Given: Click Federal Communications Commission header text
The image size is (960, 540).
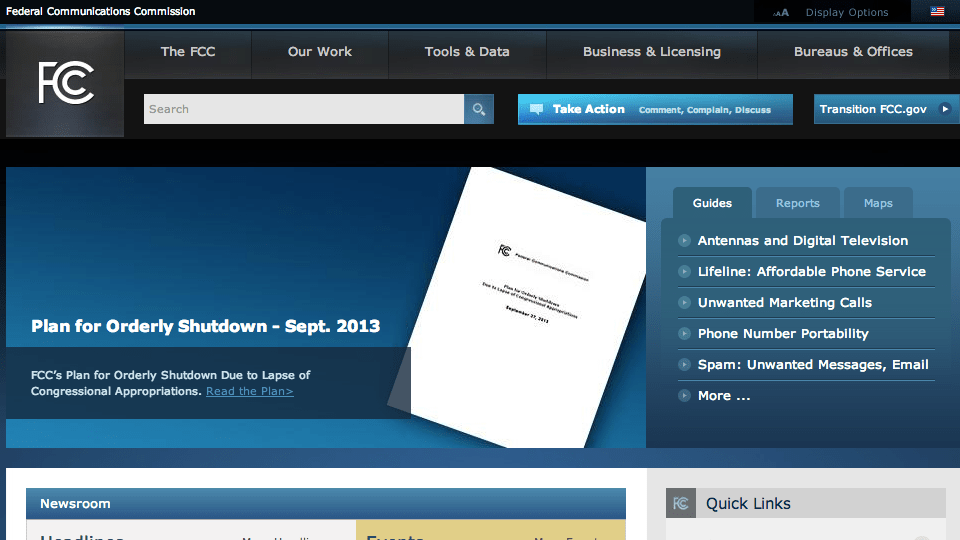Looking at the screenshot, I should click(x=100, y=11).
